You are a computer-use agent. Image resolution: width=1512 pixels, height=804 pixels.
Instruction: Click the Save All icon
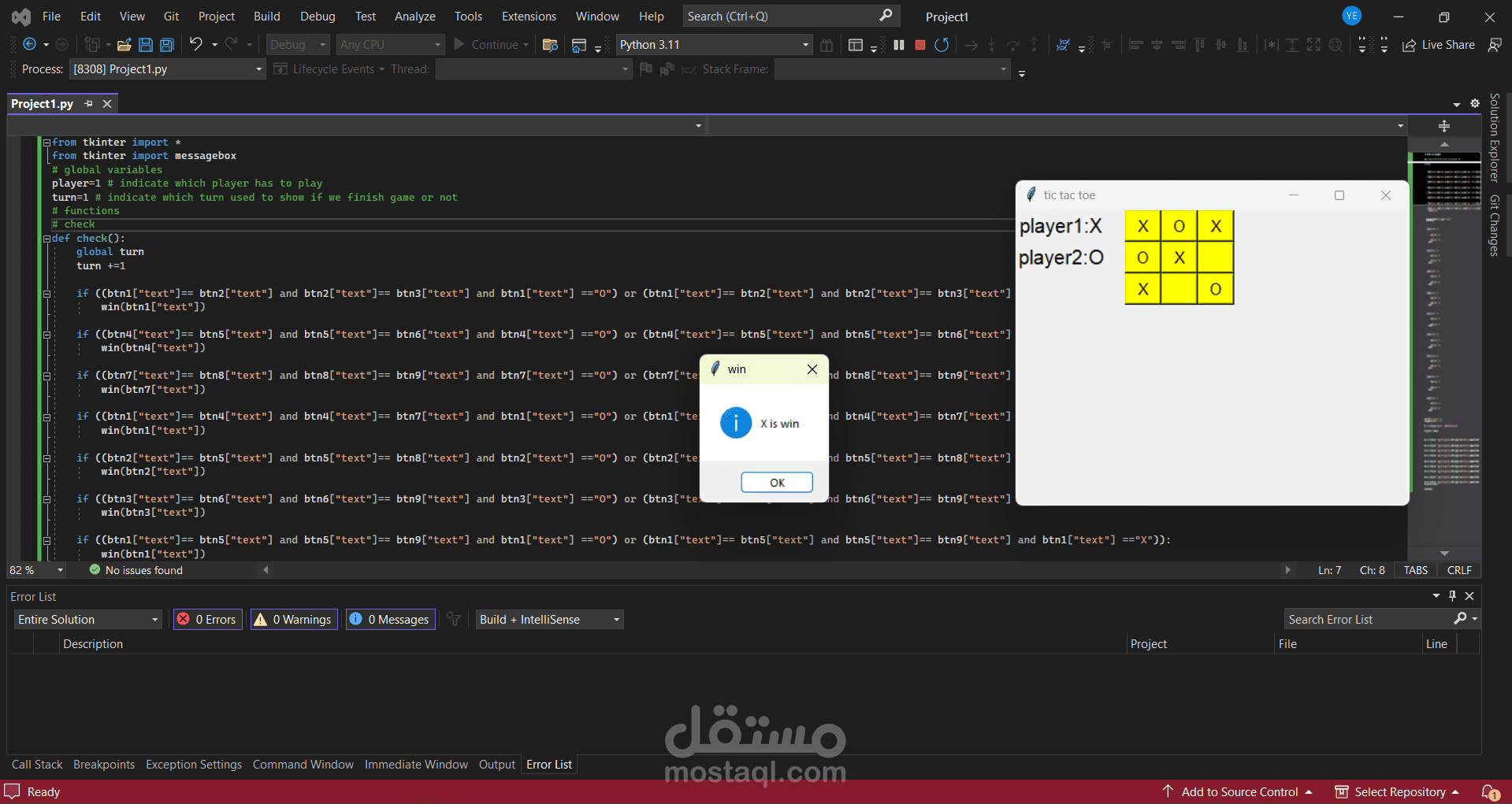click(x=167, y=45)
